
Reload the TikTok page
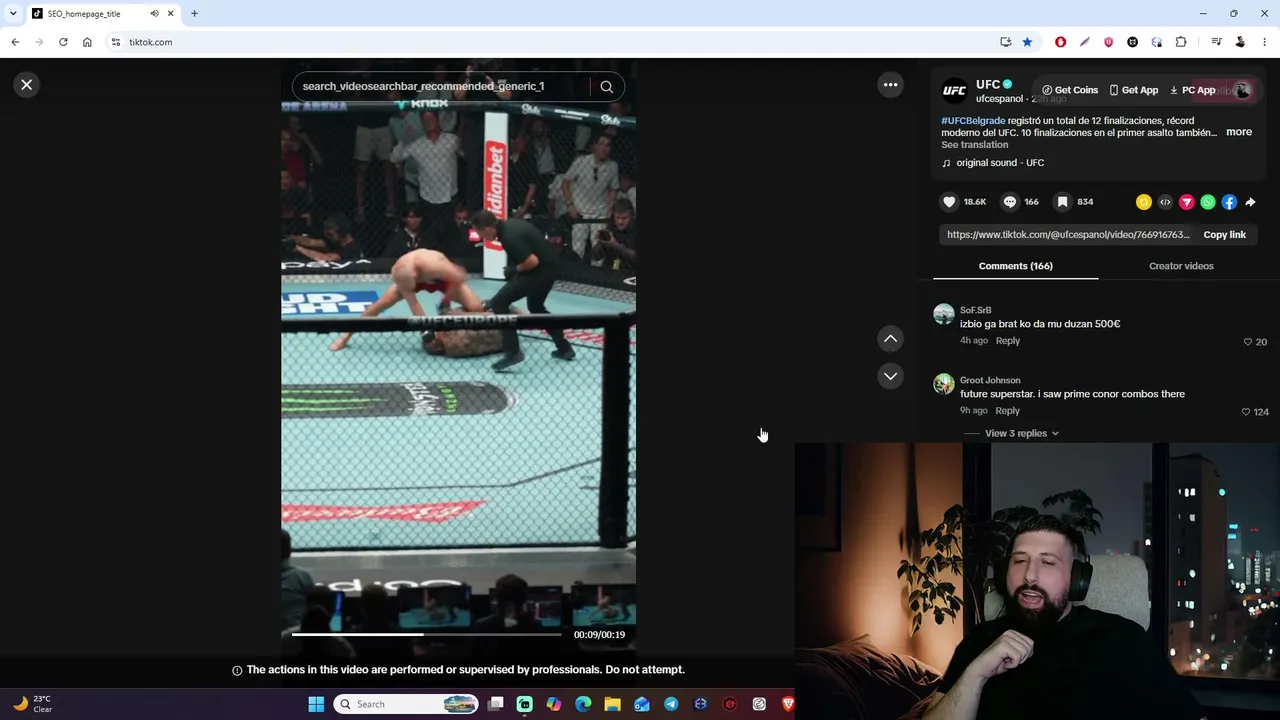click(63, 42)
